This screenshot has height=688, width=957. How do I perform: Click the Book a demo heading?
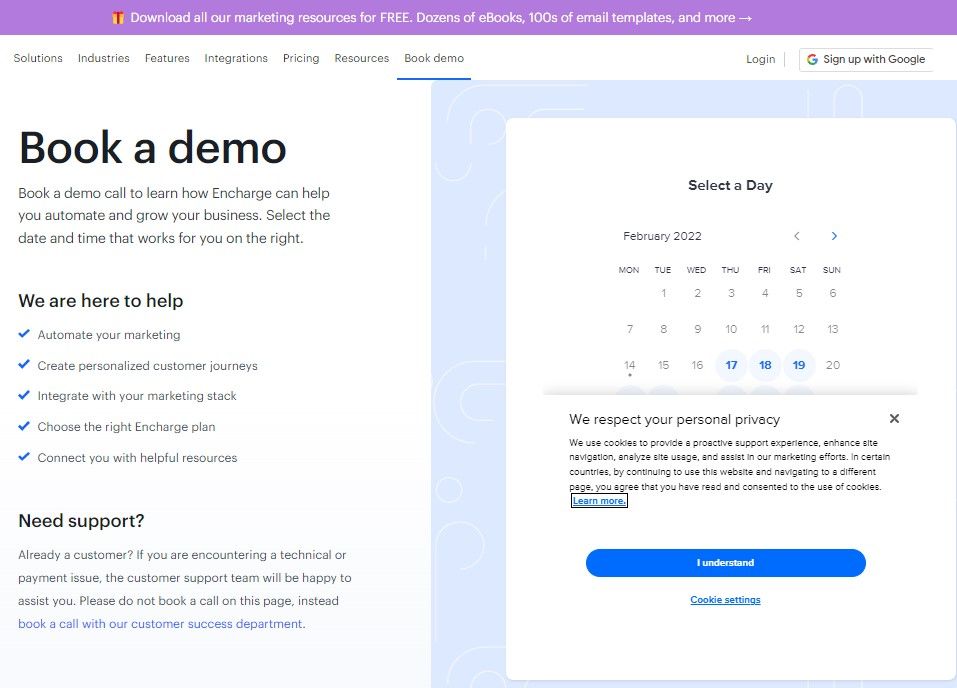pyautogui.click(x=153, y=148)
